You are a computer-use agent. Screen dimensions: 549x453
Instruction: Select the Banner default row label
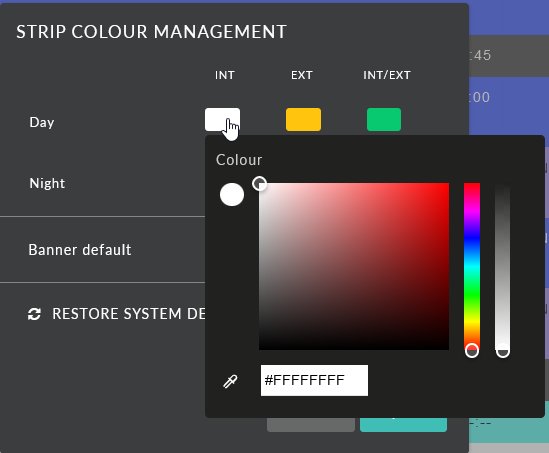click(x=80, y=250)
